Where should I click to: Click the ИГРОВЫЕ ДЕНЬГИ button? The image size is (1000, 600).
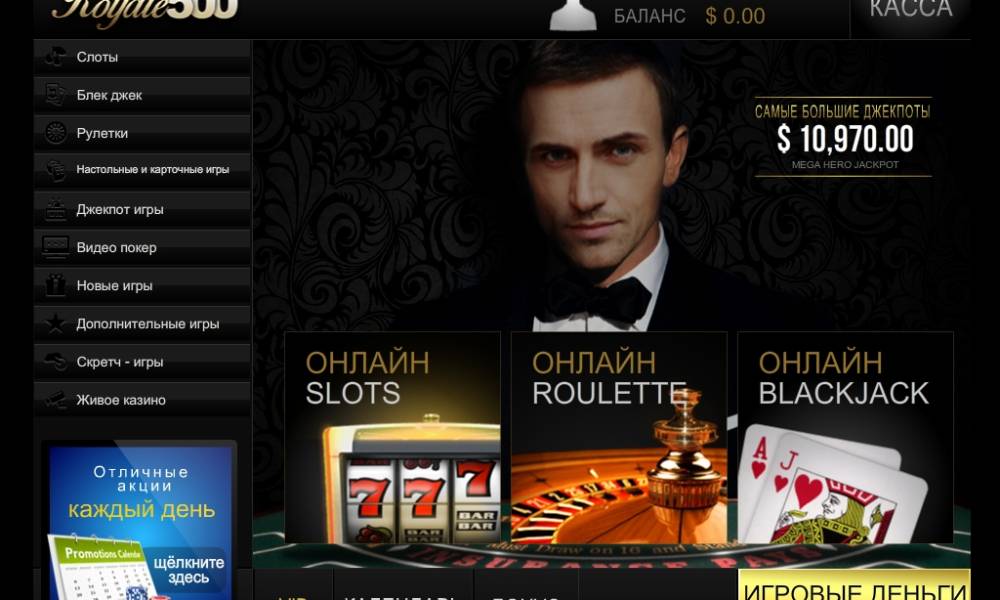click(x=855, y=585)
